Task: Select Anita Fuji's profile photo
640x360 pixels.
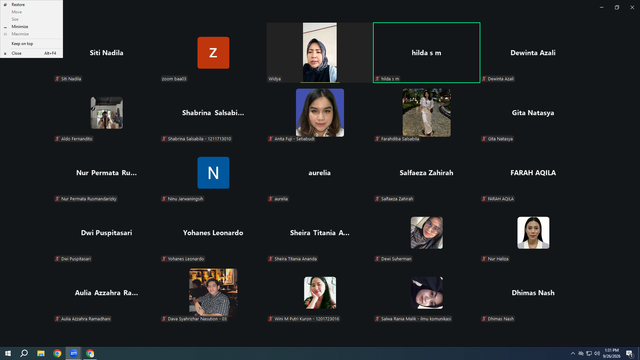Action: point(320,113)
